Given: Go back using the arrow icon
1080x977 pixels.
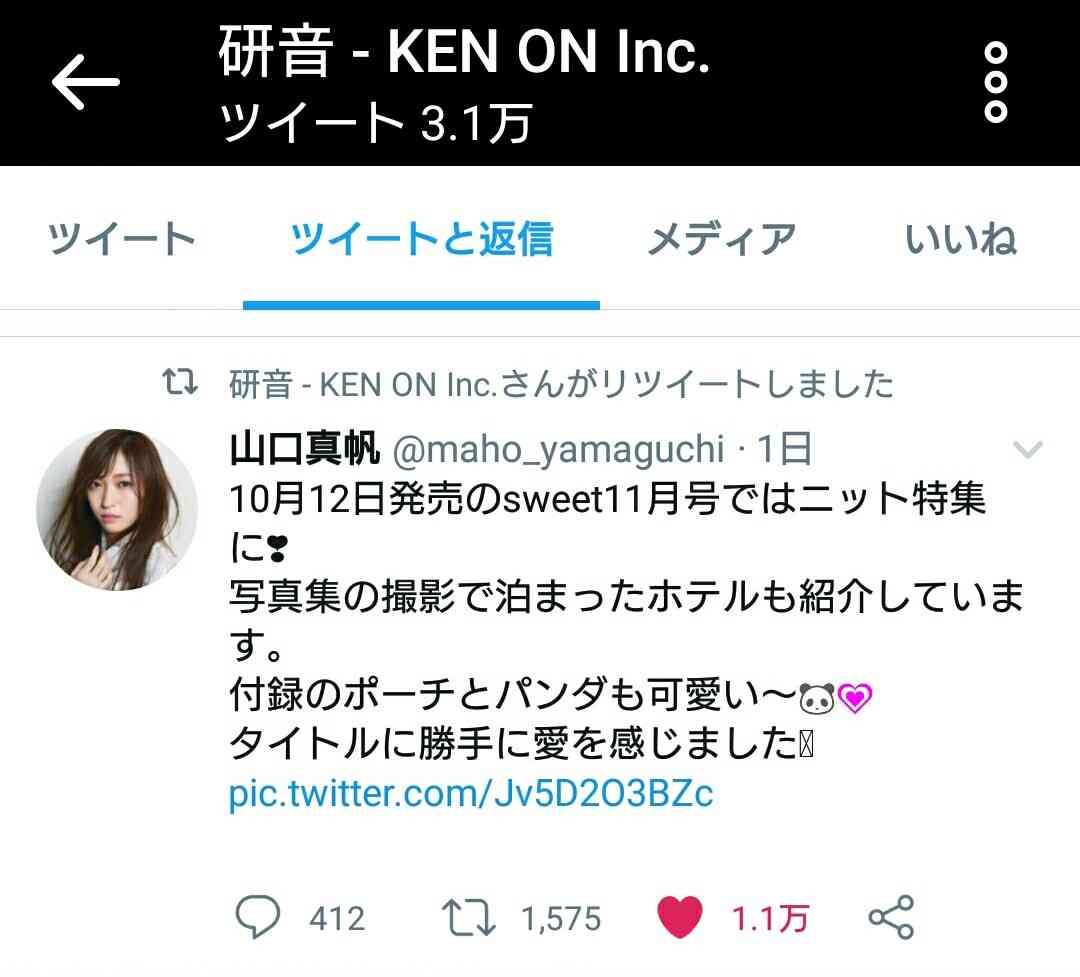Looking at the screenshot, I should pos(85,82).
